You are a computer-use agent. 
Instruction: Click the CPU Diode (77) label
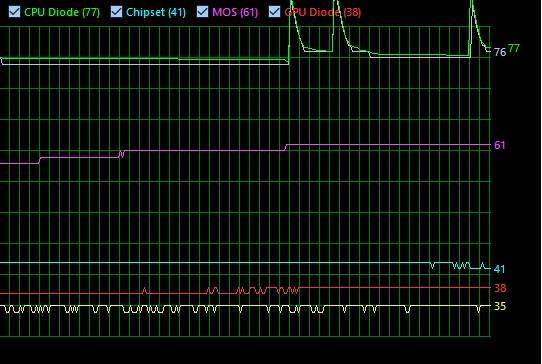[x=62, y=12]
